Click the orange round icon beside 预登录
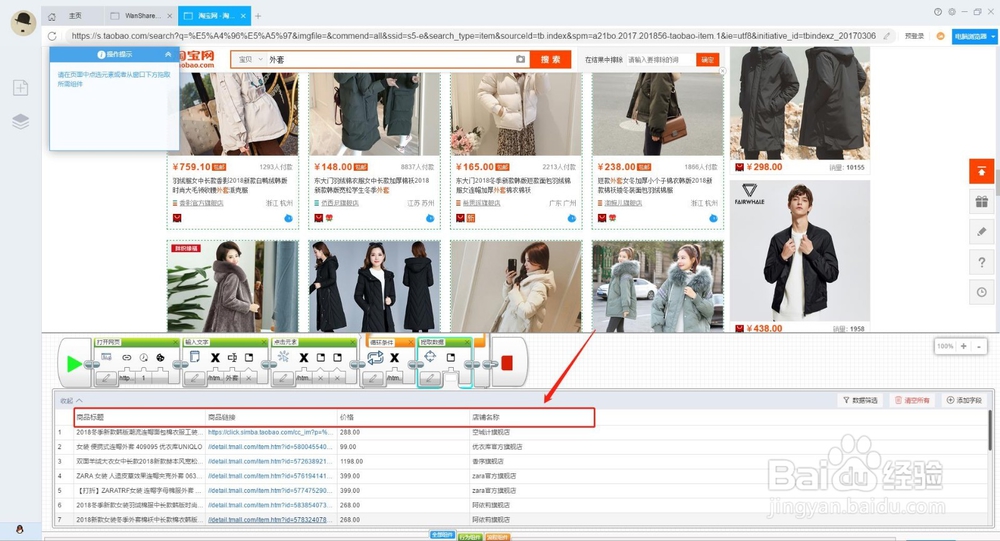Screen dimensions: 1000x541 tap(940, 36)
